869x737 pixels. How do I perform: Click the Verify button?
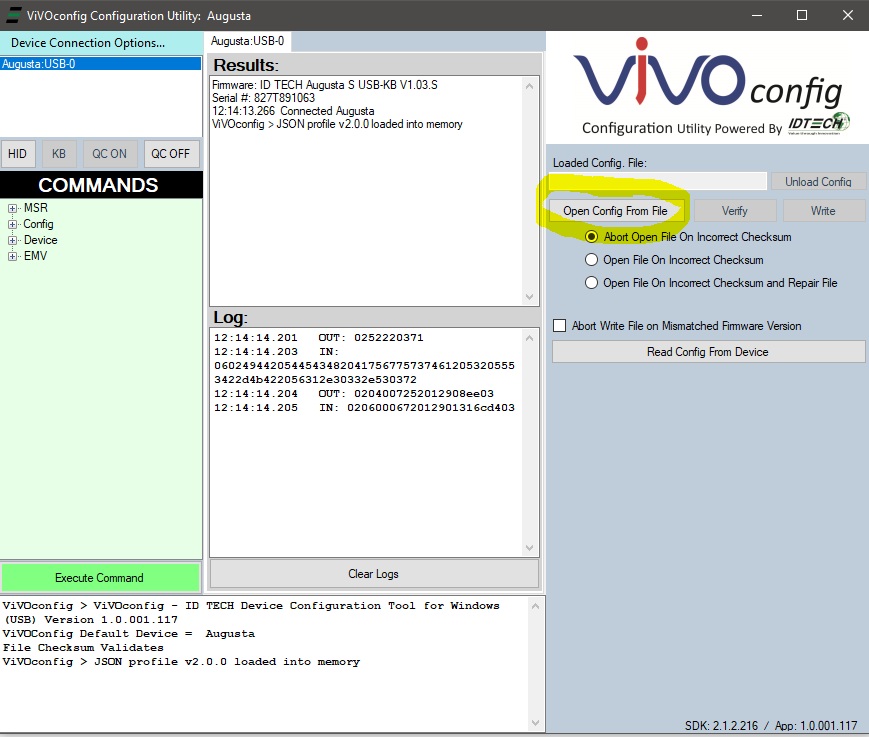pos(734,211)
